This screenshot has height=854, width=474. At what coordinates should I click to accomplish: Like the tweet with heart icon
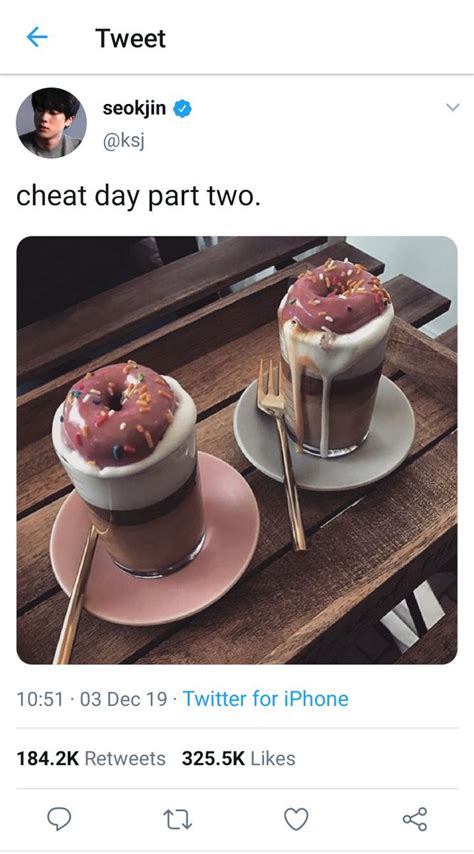(296, 819)
